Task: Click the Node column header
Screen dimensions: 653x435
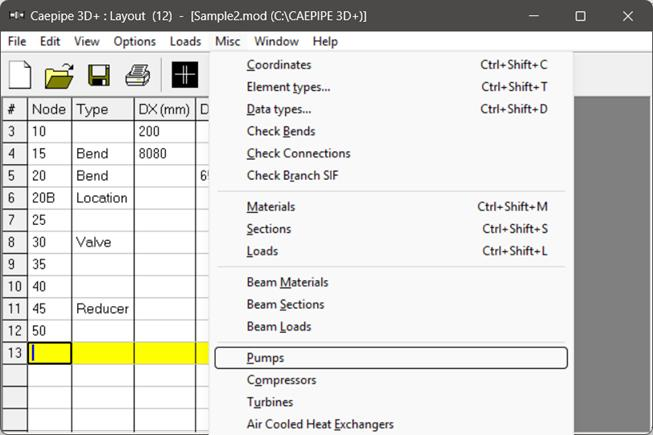Action: tap(50, 109)
